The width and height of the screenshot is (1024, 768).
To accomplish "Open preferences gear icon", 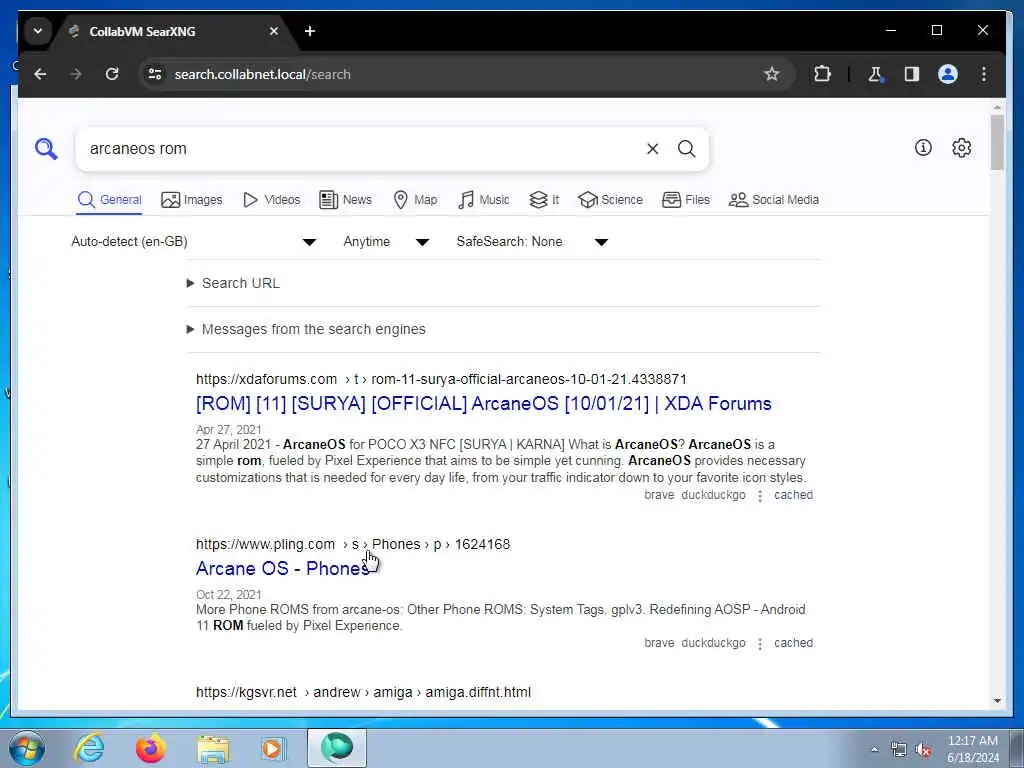I will 961,148.
